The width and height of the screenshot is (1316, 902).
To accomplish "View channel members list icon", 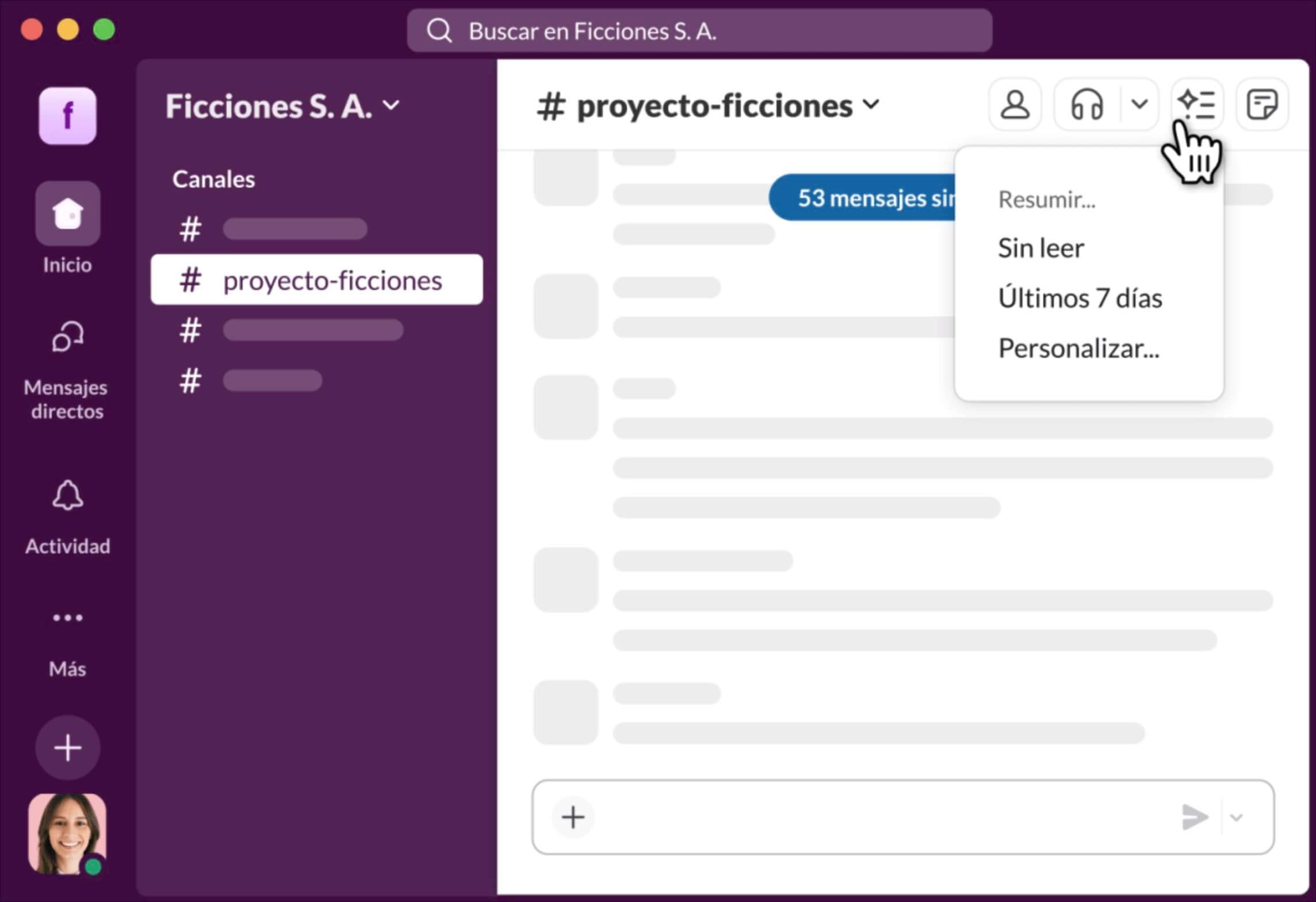I will 1015,104.
